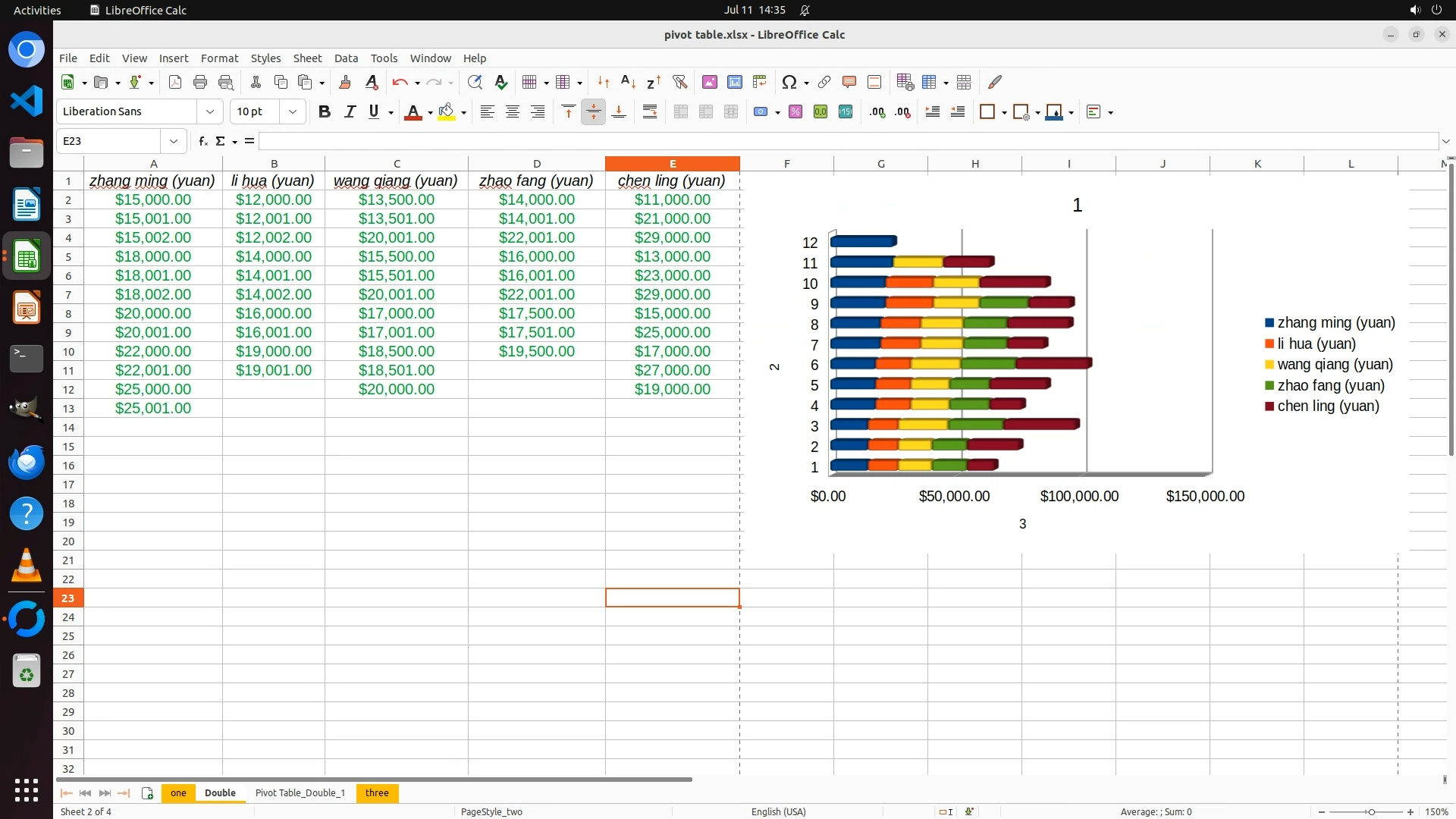This screenshot has width=1456, height=819.
Task: Click the Clone Formatting paintbrush icon
Action: coord(345,82)
